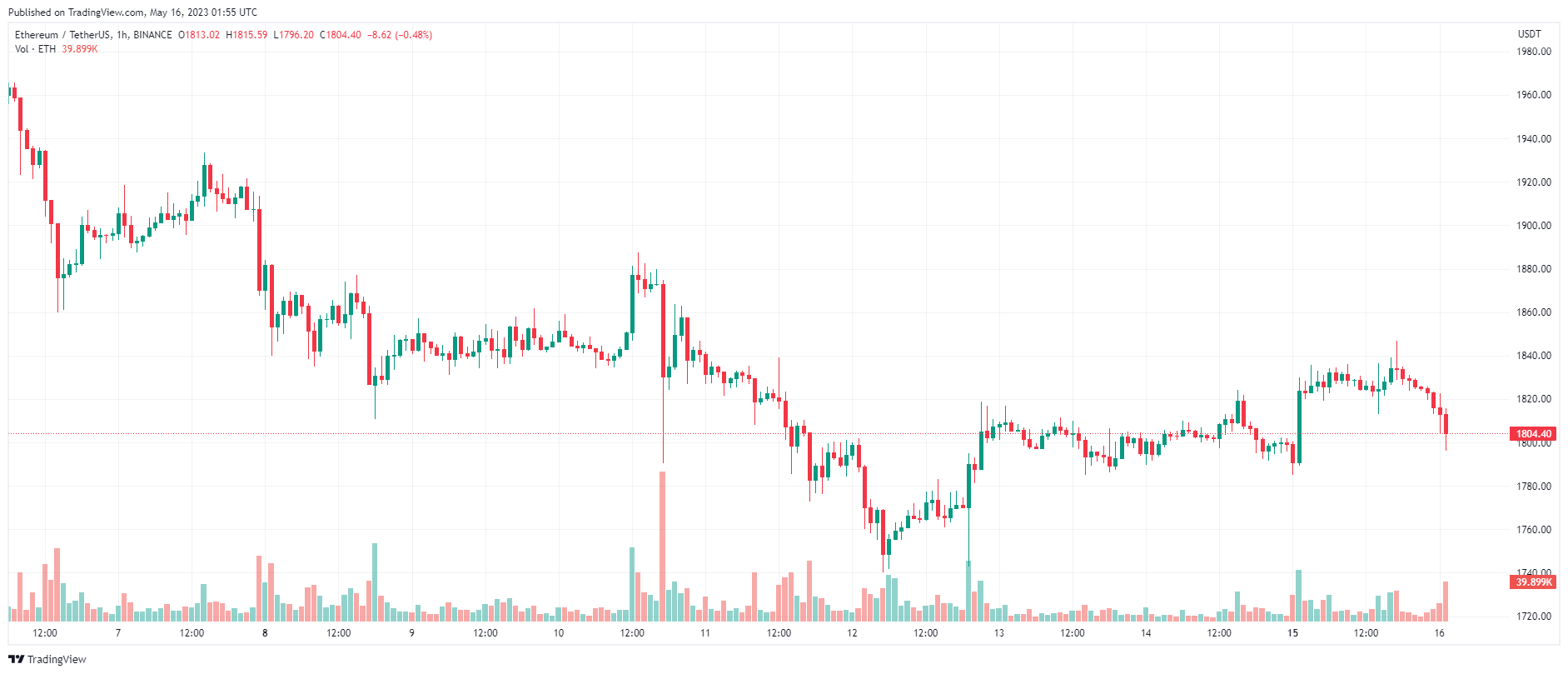Click the Published on TradingView.com header text
The image size is (1568, 674).
[x=132, y=12]
